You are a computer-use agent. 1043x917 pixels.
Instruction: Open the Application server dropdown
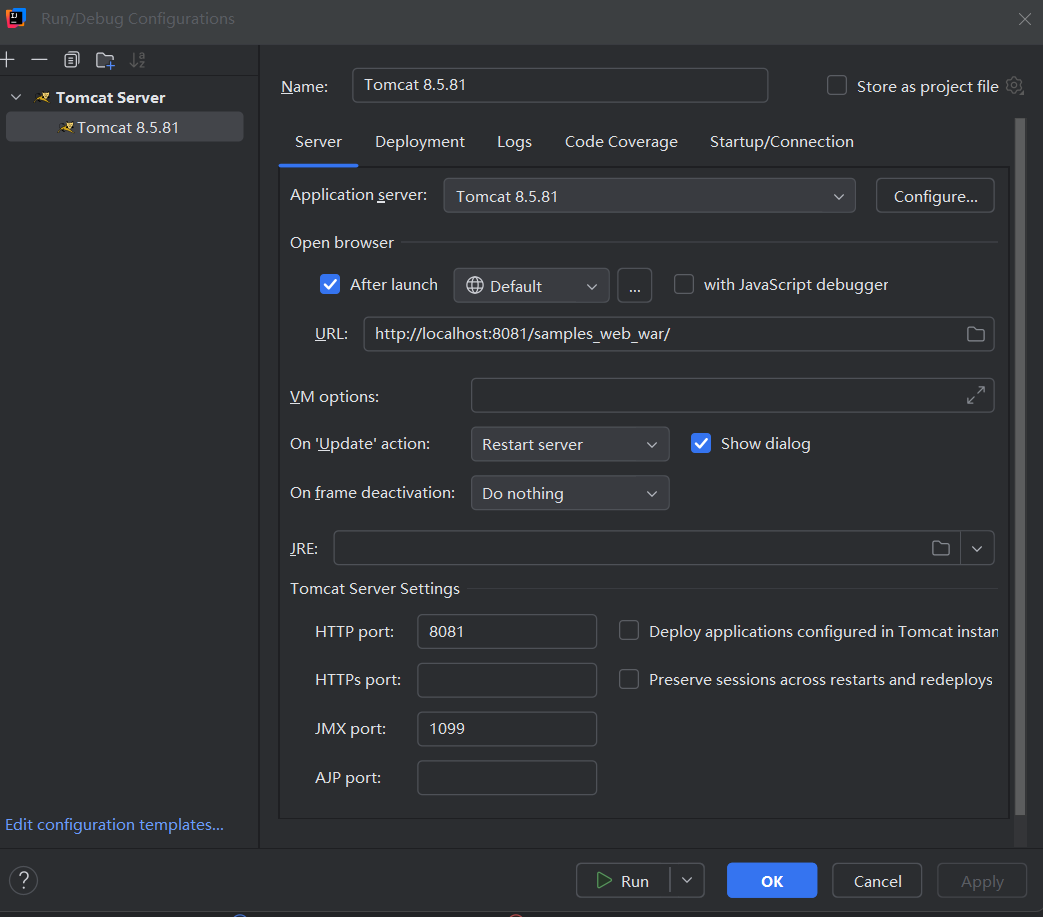coord(649,196)
